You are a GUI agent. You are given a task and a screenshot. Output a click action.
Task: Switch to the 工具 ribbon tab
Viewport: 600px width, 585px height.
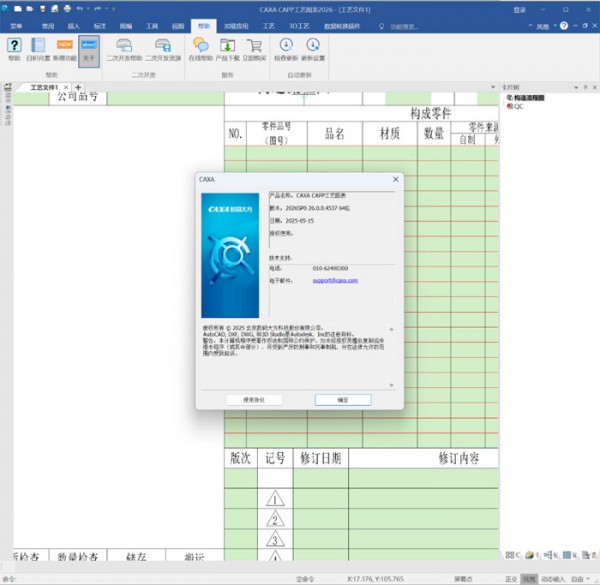[x=152, y=26]
